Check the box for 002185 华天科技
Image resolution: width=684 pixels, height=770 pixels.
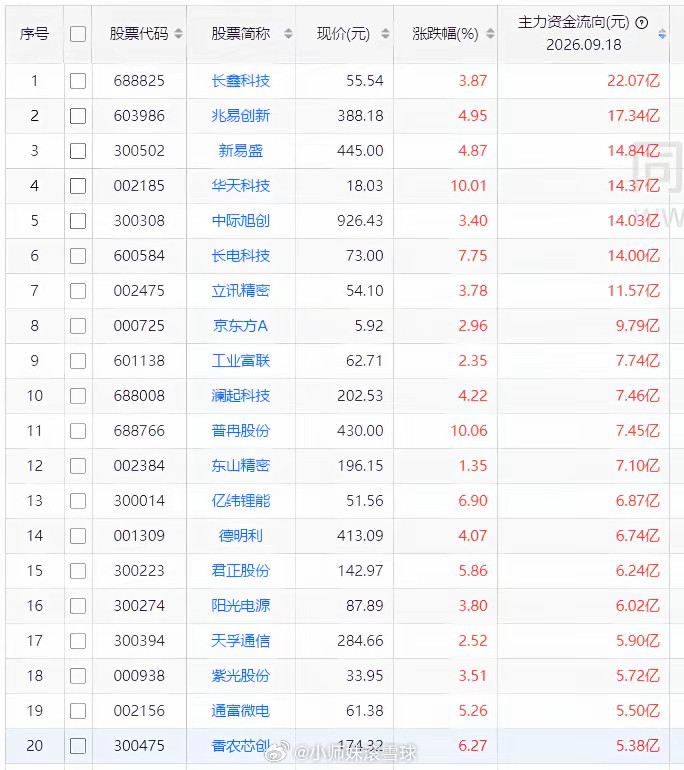pyautogui.click(x=78, y=186)
